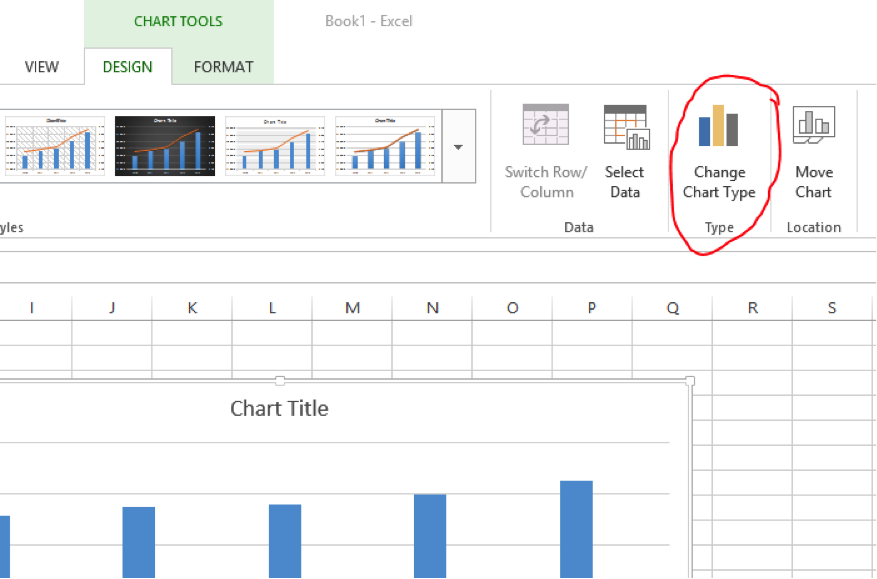Expand the chart styles gallery dropdown
The height and width of the screenshot is (579, 877).
coord(458,147)
